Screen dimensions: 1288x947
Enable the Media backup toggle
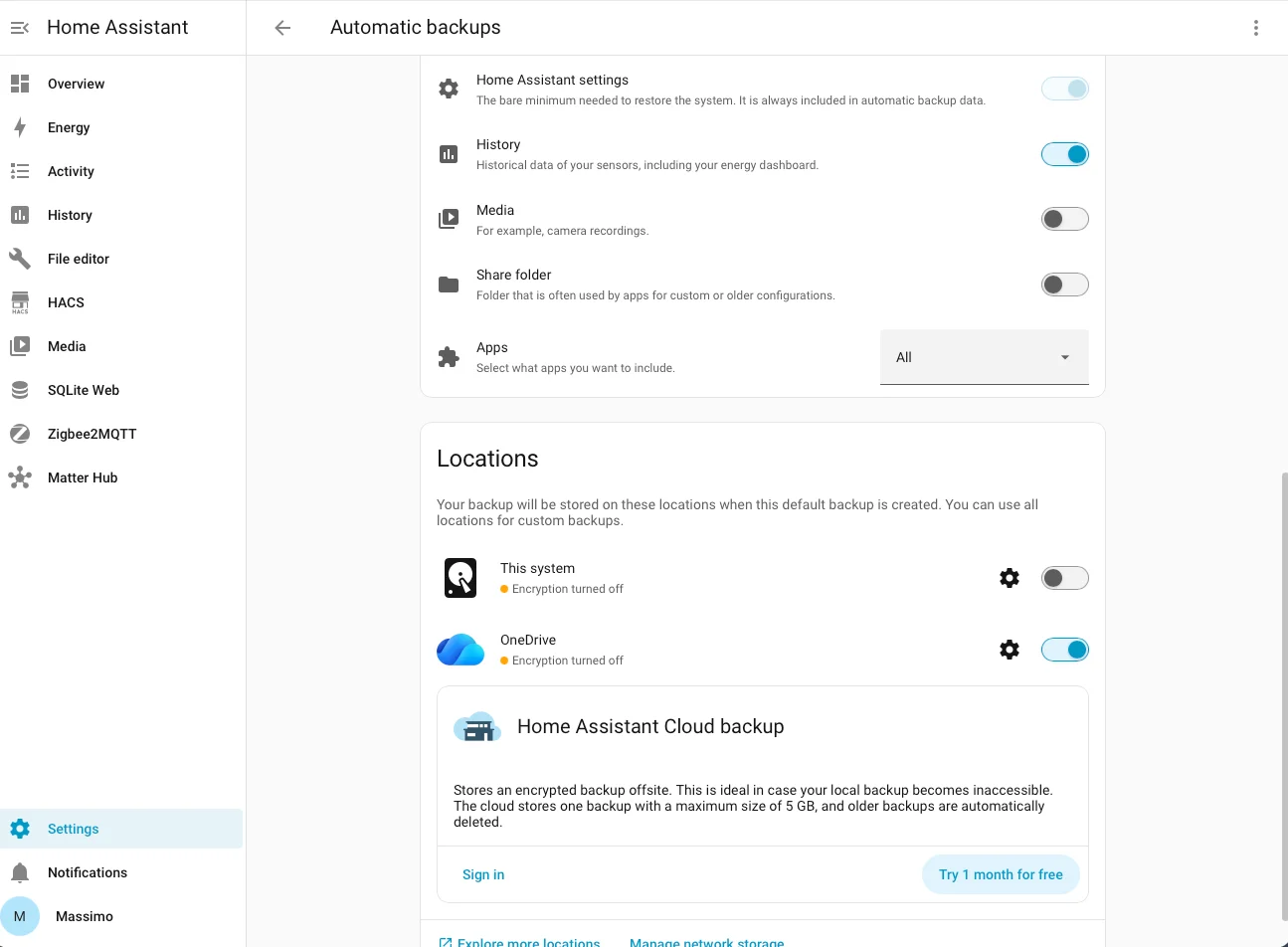[x=1065, y=219]
